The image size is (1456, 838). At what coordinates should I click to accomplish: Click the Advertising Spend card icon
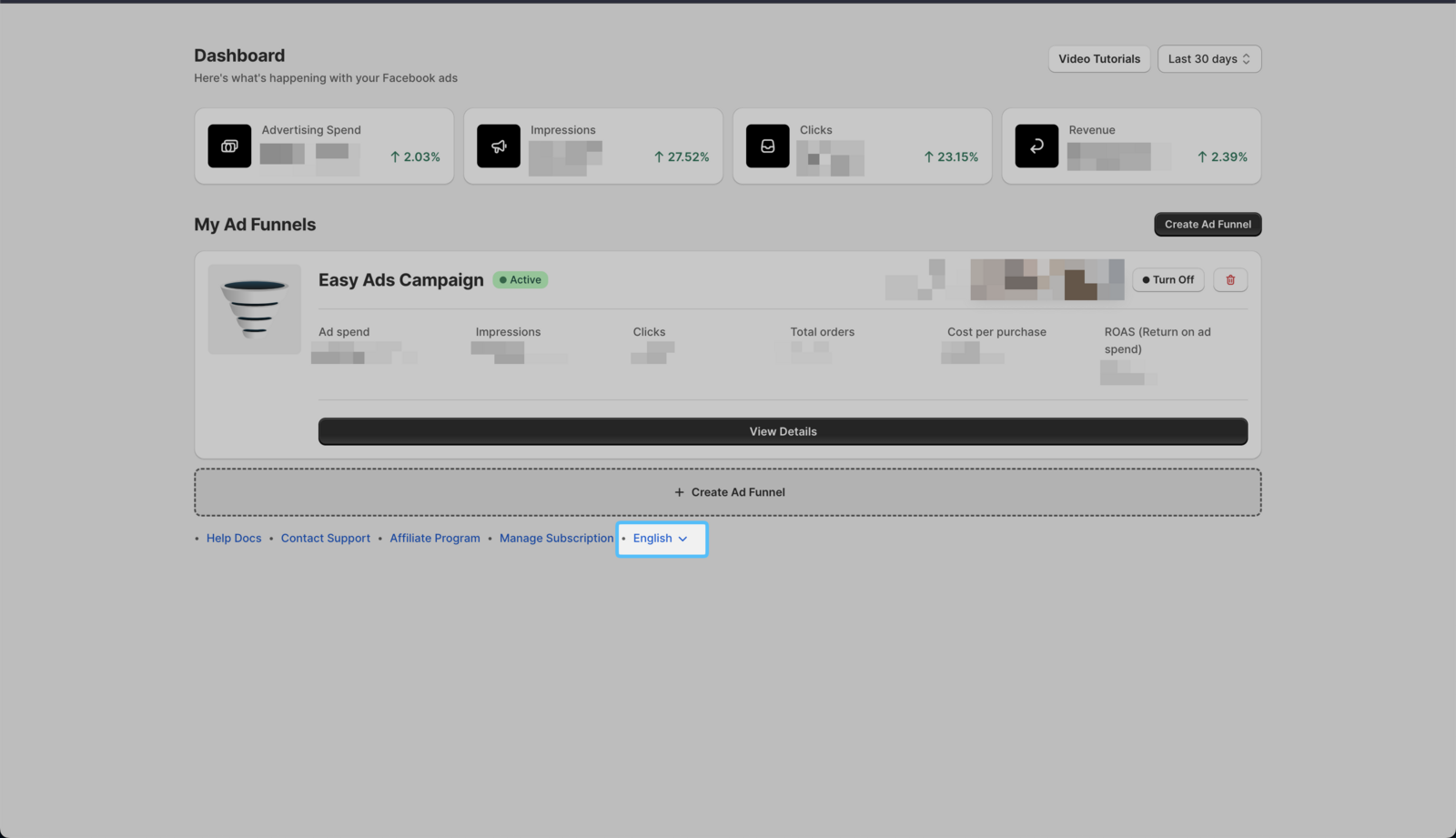(229, 146)
